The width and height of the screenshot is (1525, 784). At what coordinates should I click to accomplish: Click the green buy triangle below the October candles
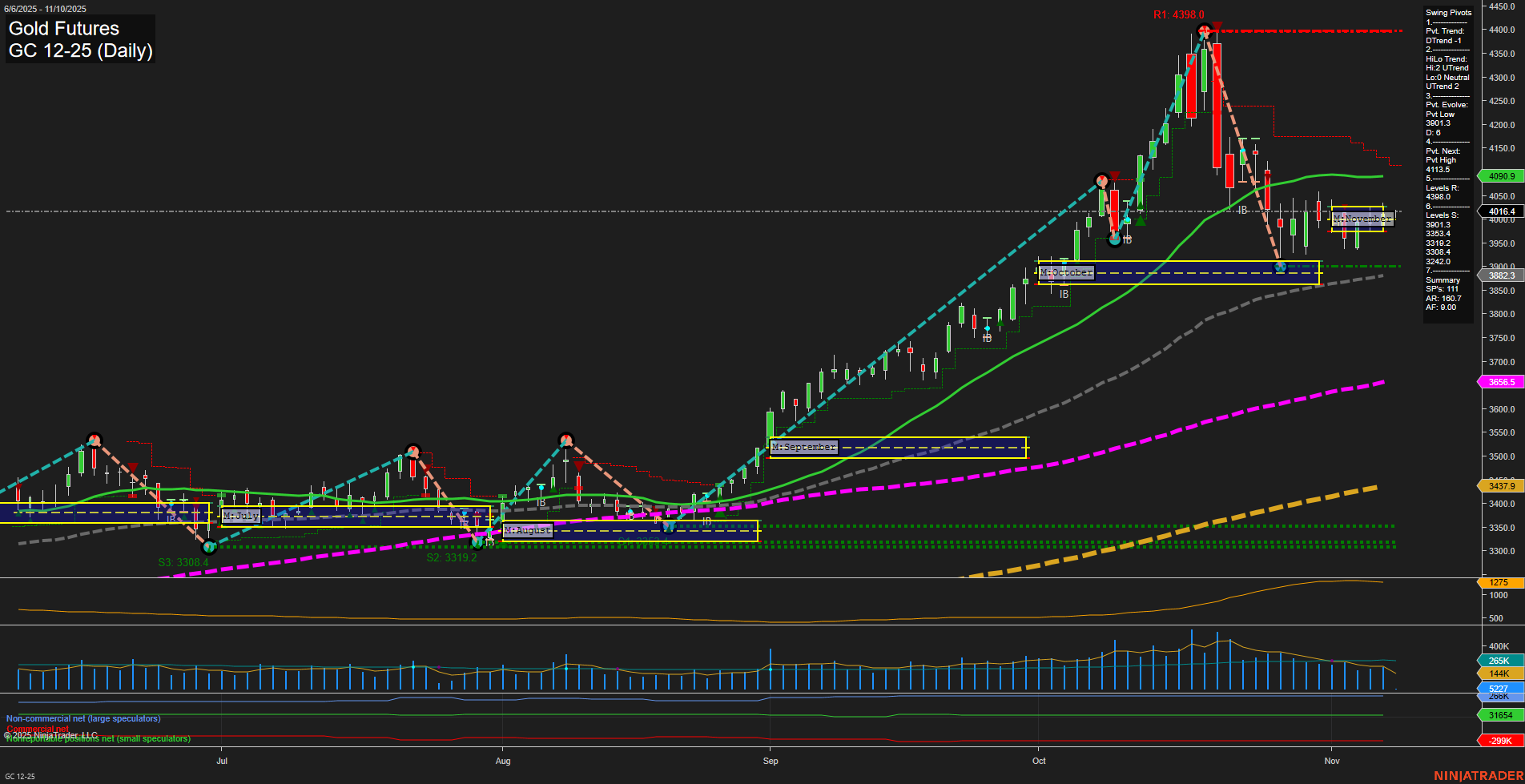[1141, 221]
